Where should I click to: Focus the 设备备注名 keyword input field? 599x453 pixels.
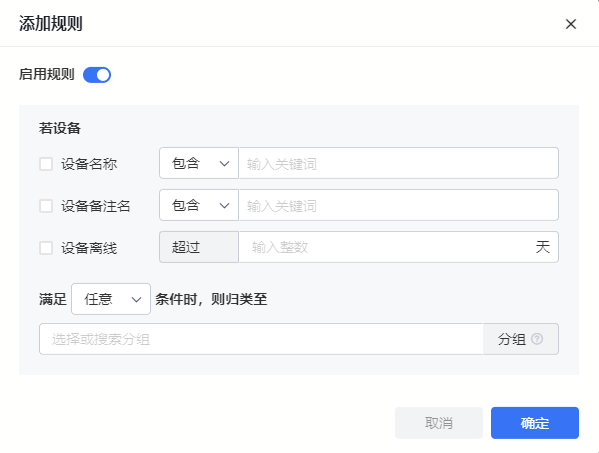pos(398,205)
